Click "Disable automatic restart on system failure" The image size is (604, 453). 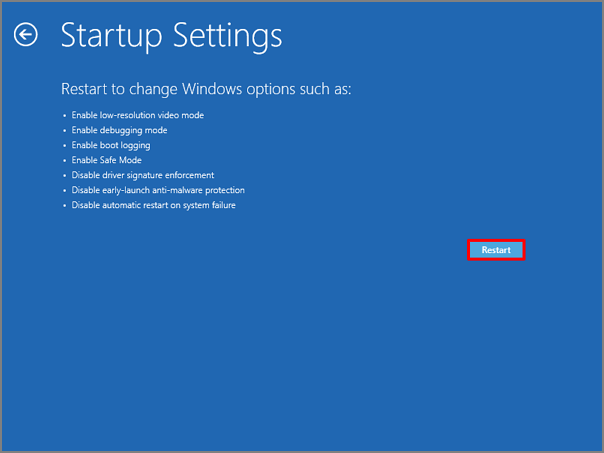(x=153, y=205)
